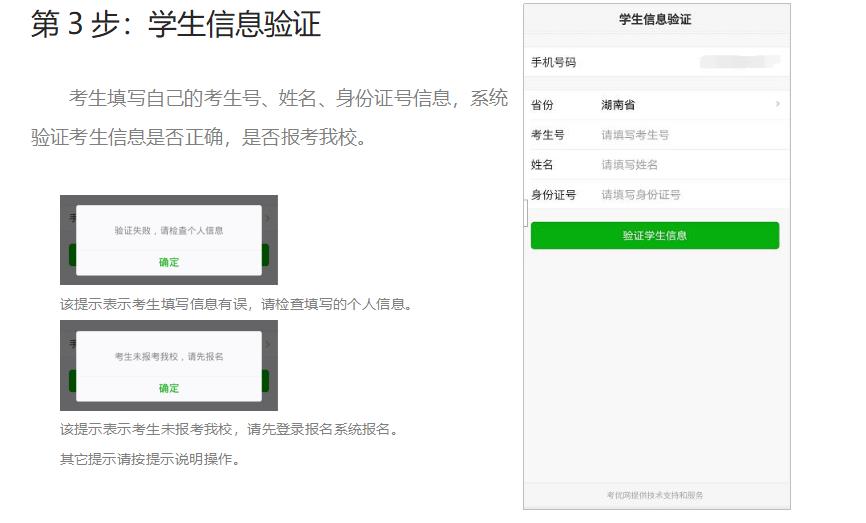
Task: Select the 身份证号 input field
Action: click(680, 195)
